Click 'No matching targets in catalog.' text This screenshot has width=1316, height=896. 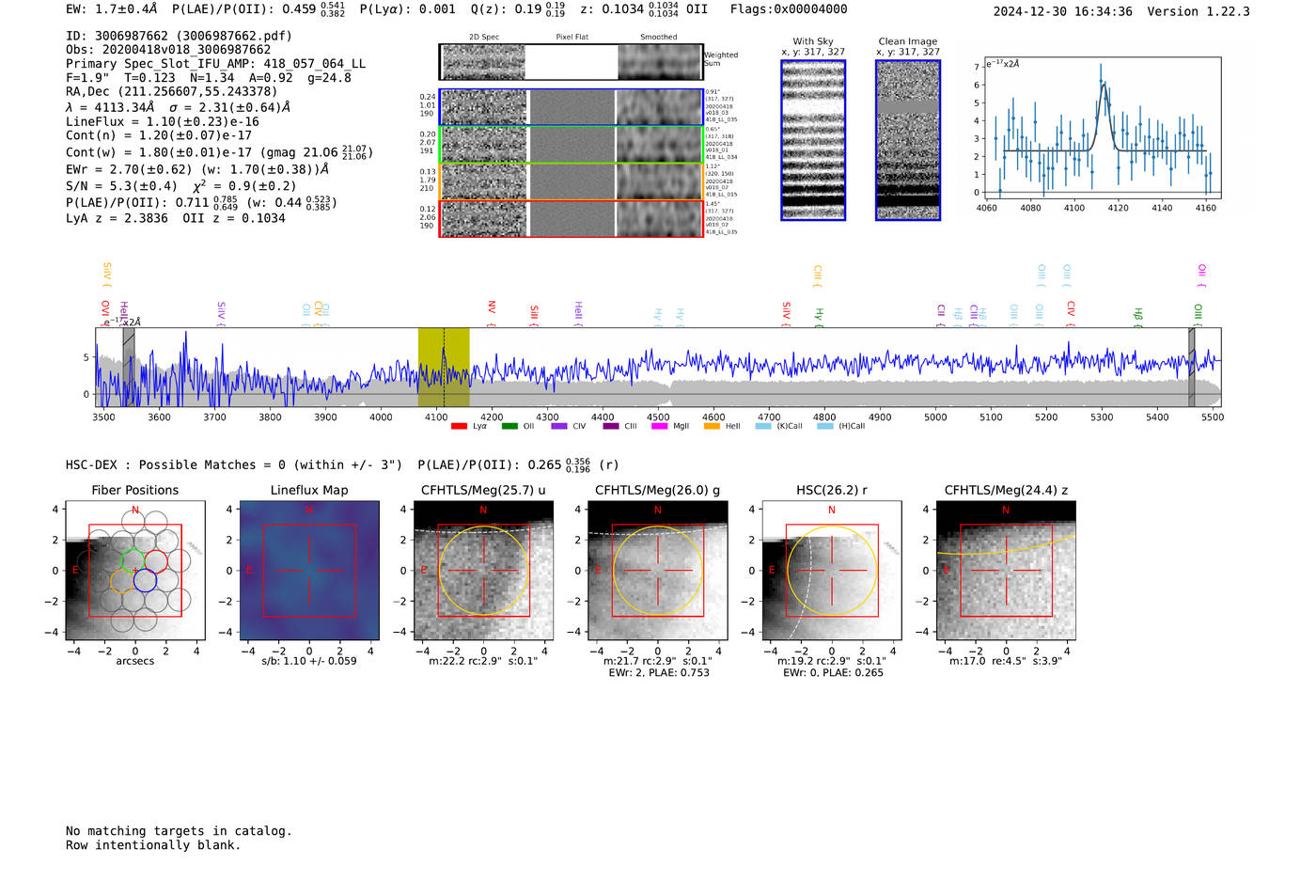pyautogui.click(x=179, y=831)
